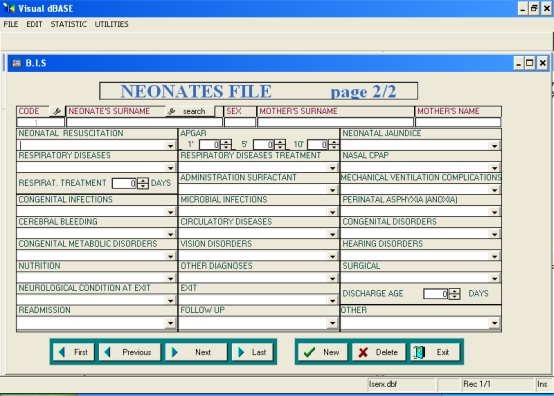
Task: Open the STATISTIC menu
Action: pos(69,24)
